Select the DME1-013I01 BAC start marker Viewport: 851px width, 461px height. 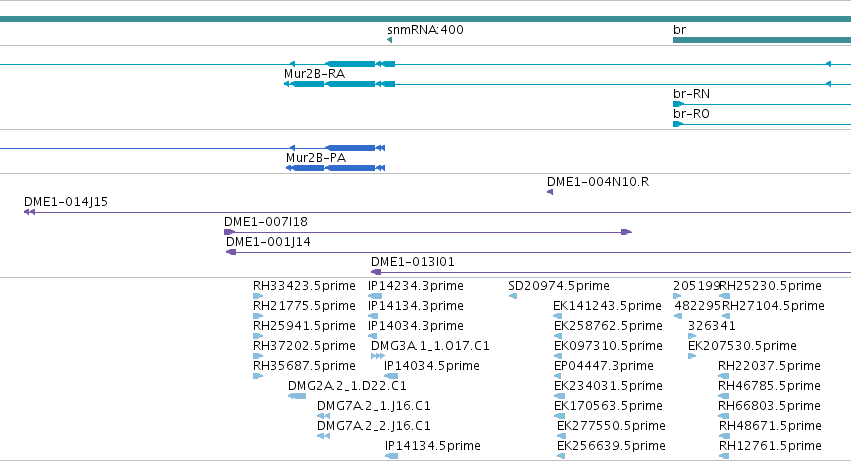click(376, 272)
